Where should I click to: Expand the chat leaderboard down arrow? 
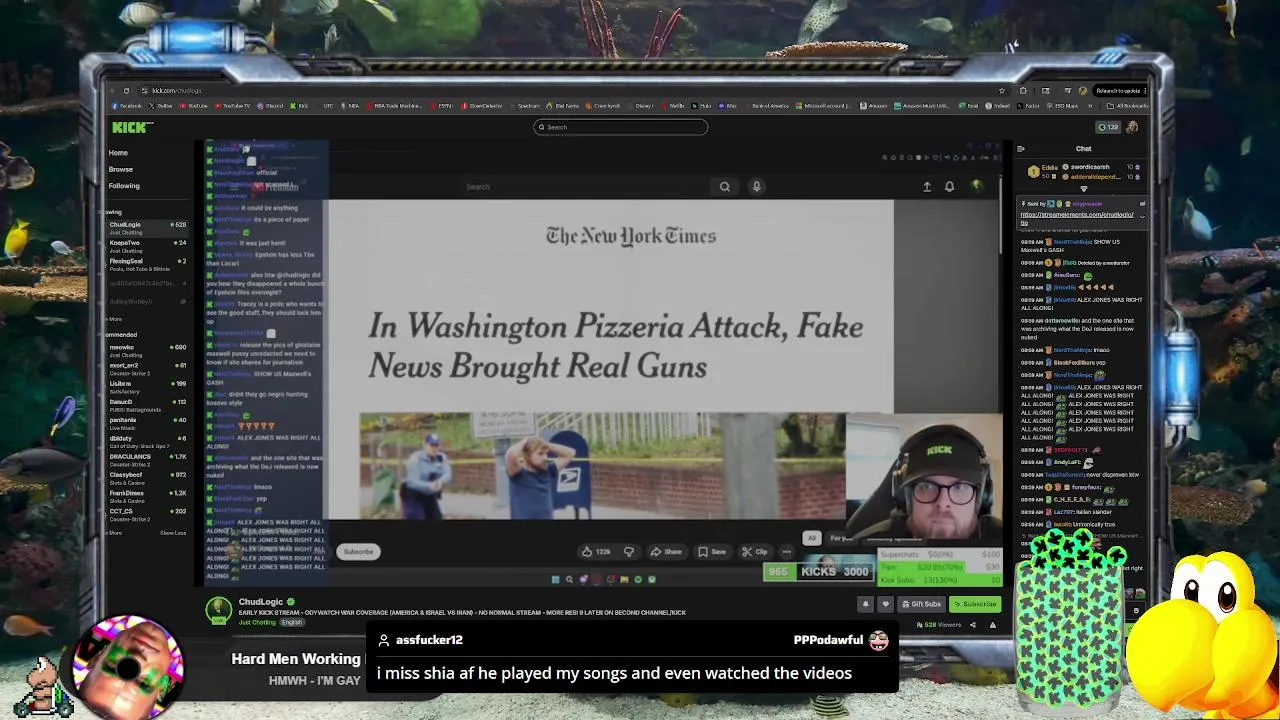[1084, 189]
